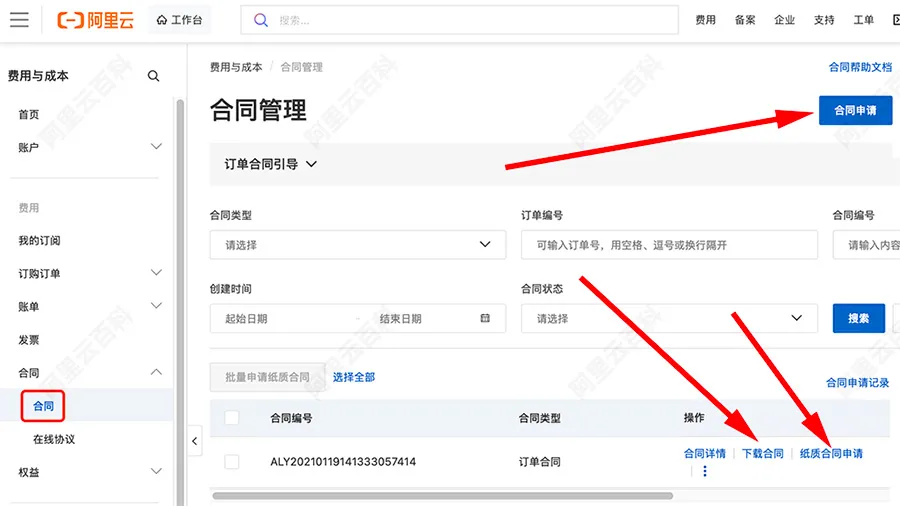Open the 备案 top menu
The width and height of the screenshot is (900, 506).
tap(745, 20)
